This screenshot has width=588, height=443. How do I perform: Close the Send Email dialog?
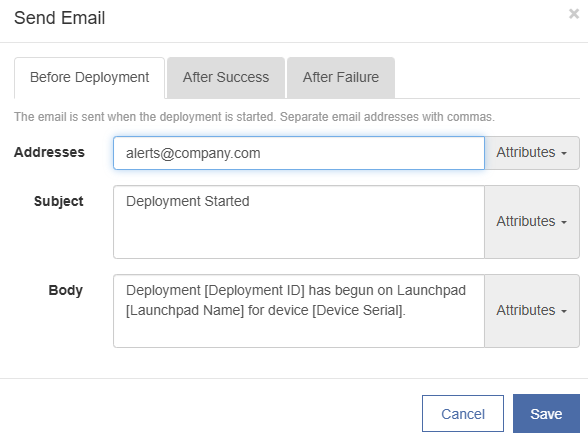574,14
